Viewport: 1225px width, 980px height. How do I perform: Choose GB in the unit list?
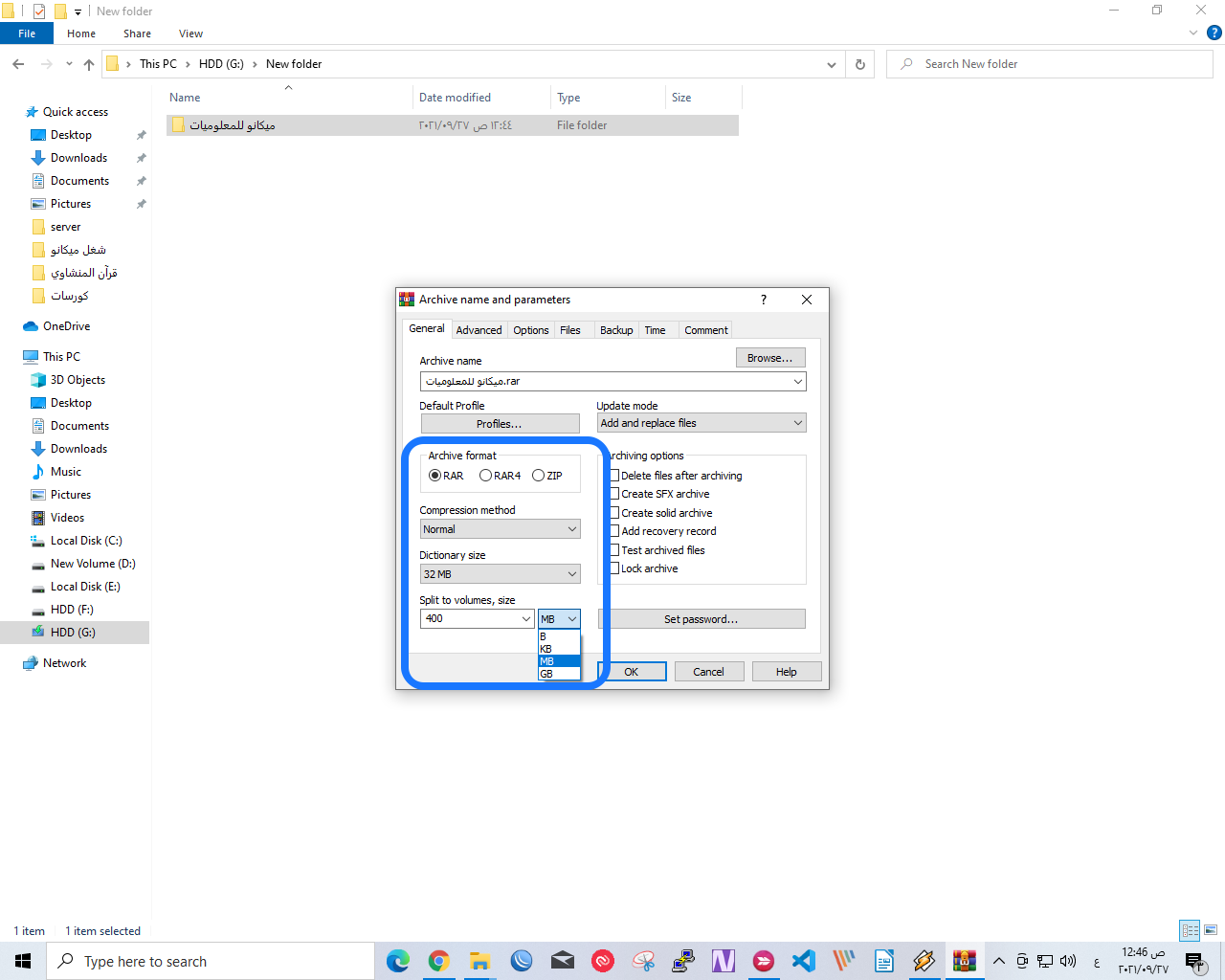coord(559,674)
